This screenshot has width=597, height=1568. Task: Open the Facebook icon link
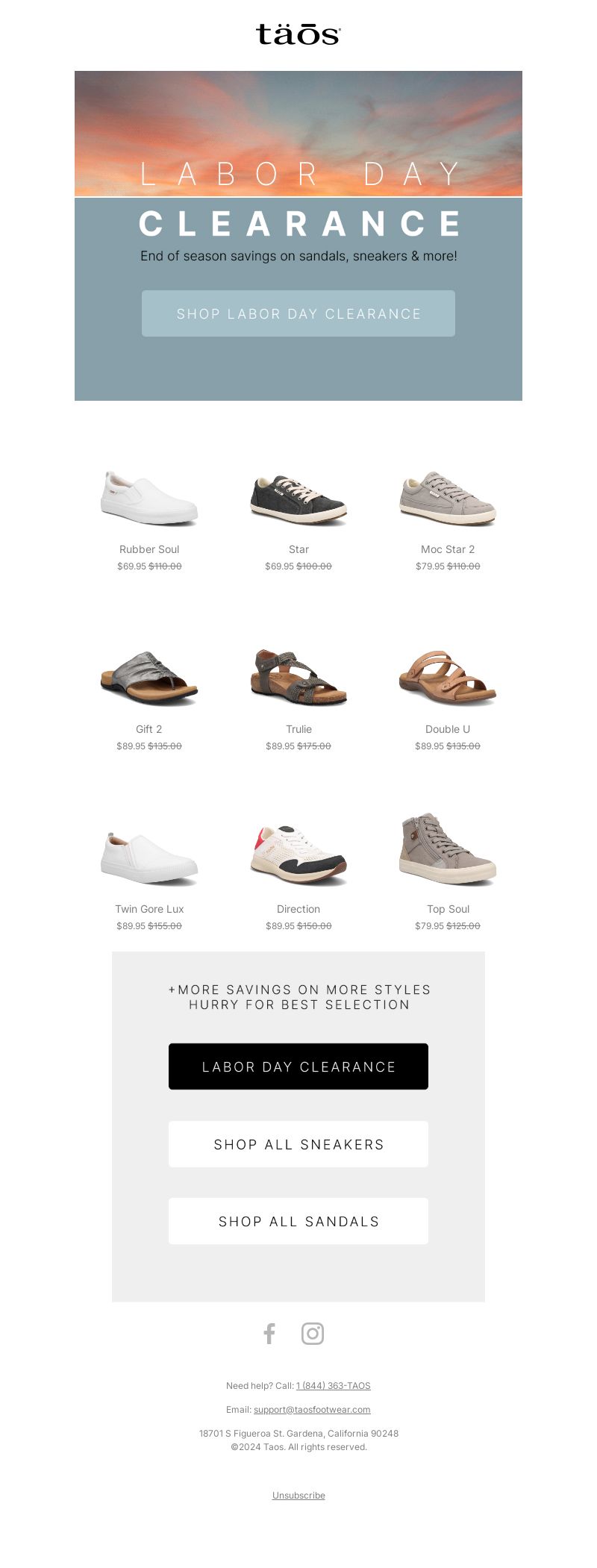coord(269,1333)
